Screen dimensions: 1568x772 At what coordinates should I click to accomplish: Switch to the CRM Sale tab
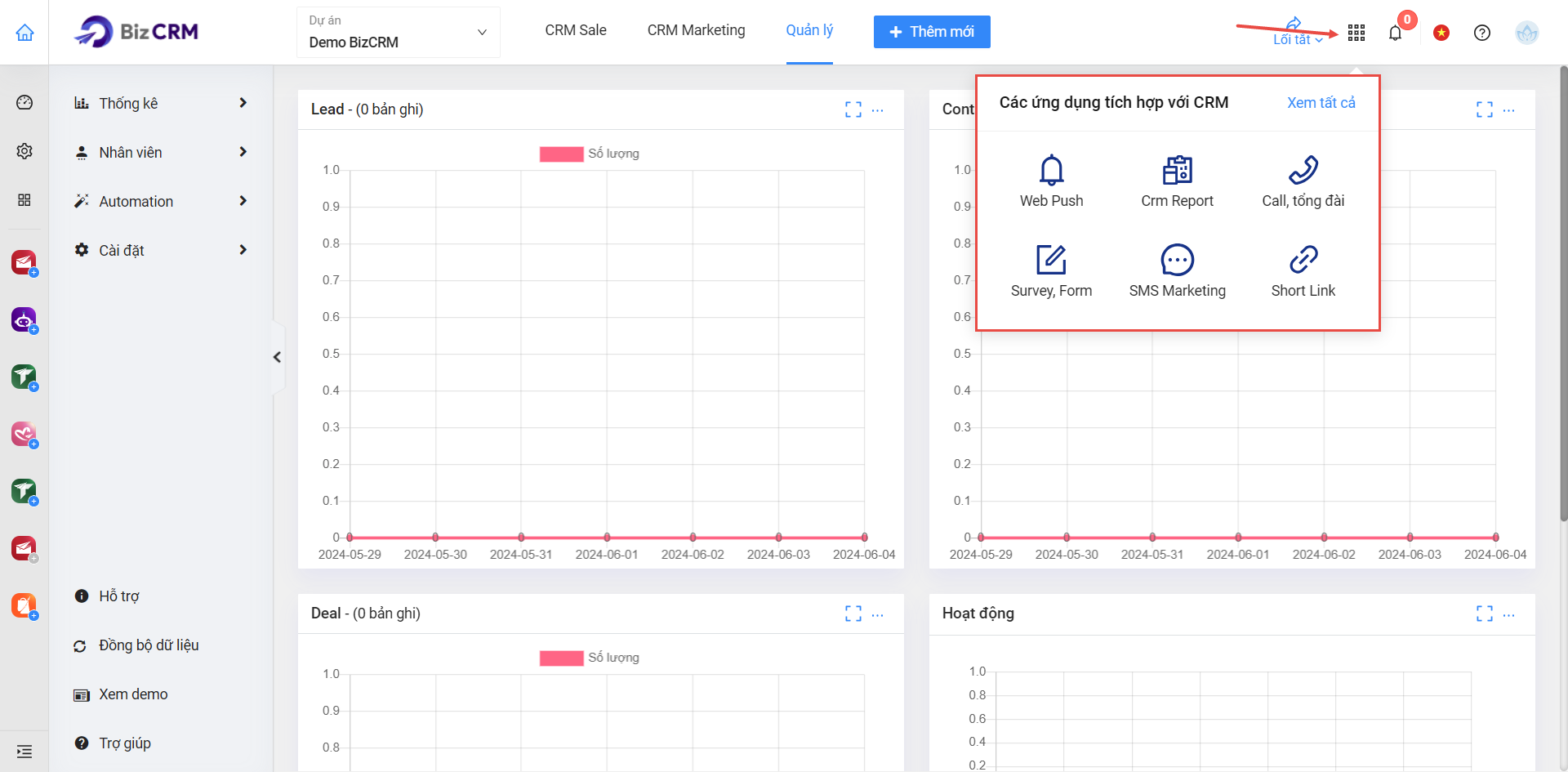[576, 30]
